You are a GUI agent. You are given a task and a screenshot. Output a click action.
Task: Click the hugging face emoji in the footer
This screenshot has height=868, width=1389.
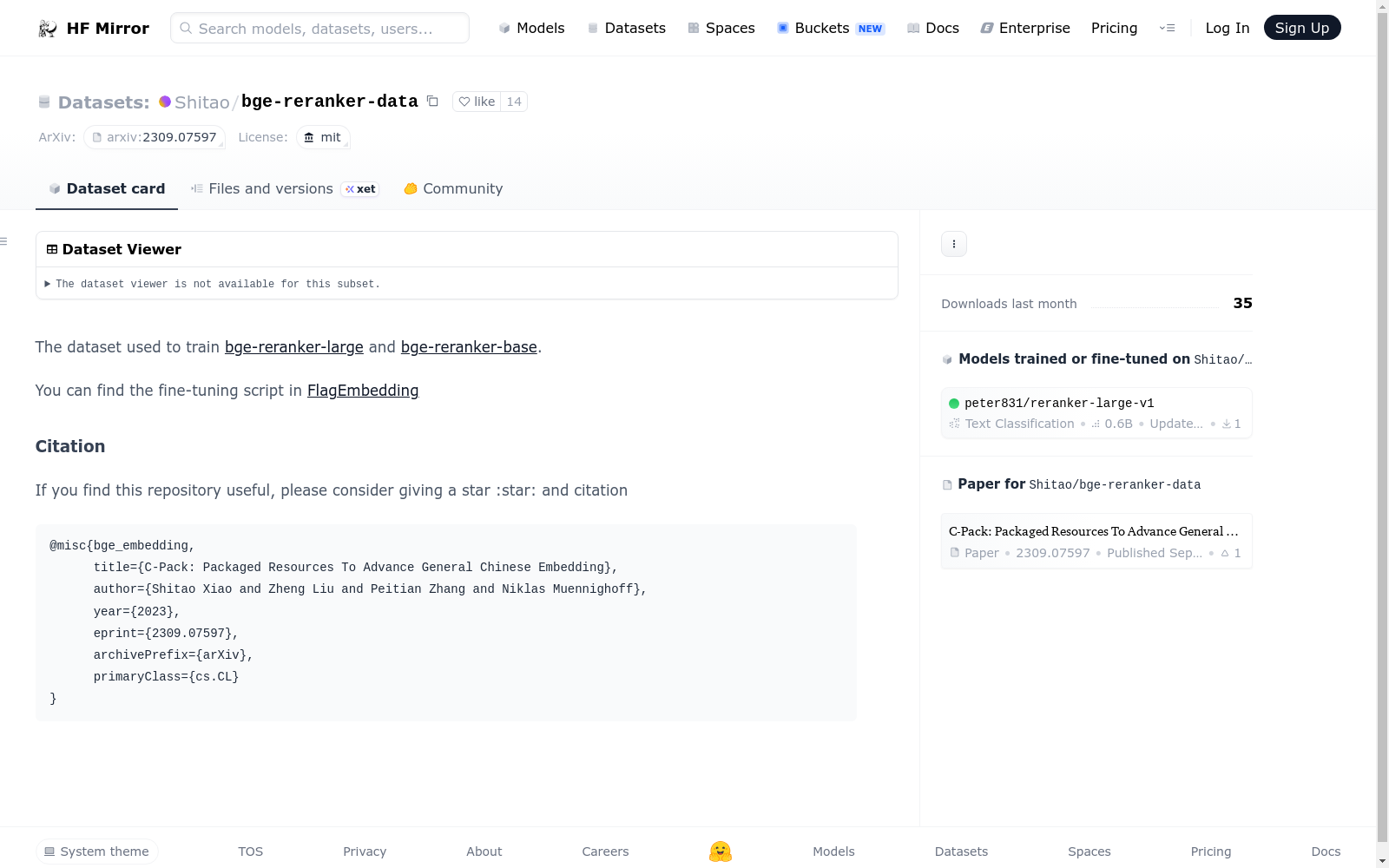coord(721,852)
